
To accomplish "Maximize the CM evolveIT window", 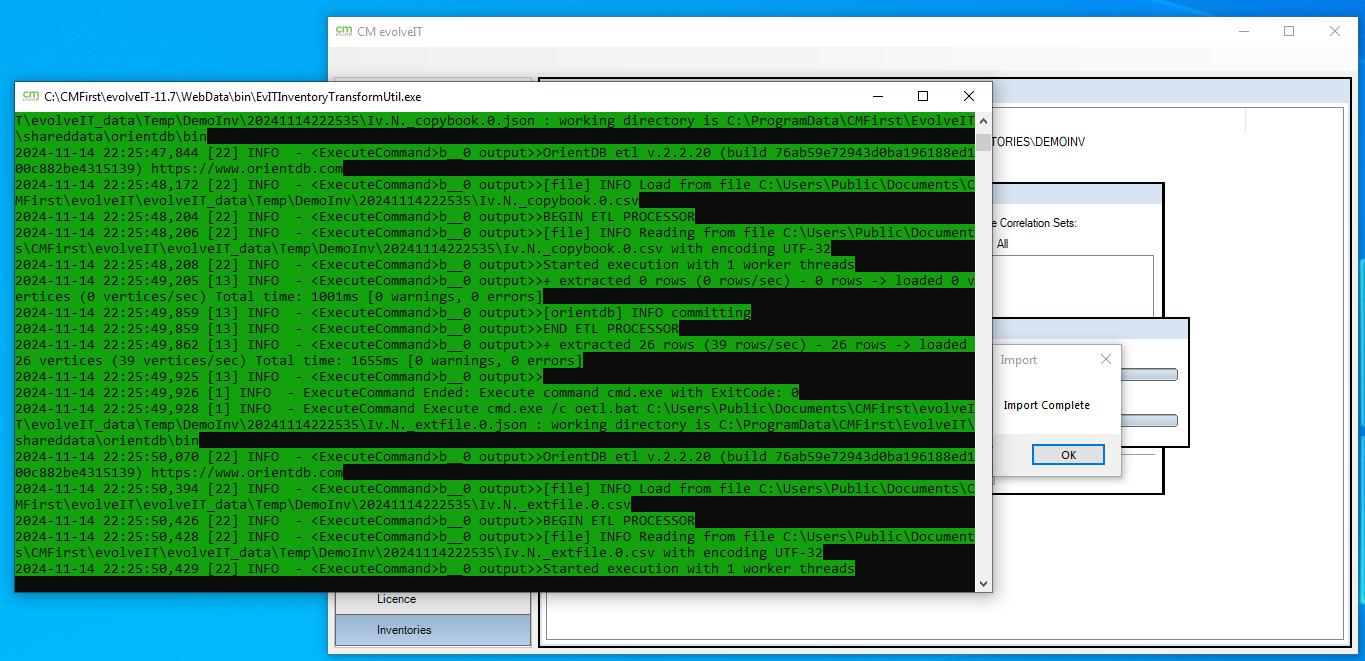I will click(x=1289, y=32).
